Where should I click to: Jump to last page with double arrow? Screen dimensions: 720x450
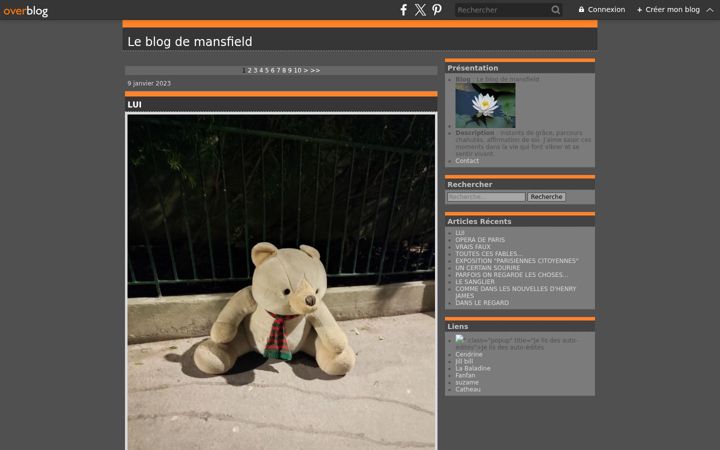pyautogui.click(x=315, y=70)
